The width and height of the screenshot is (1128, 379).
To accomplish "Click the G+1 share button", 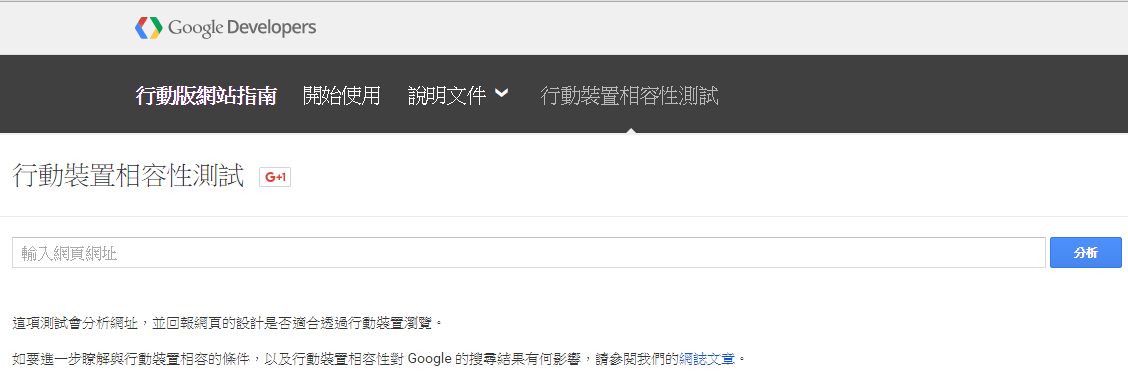I will pyautogui.click(x=276, y=177).
